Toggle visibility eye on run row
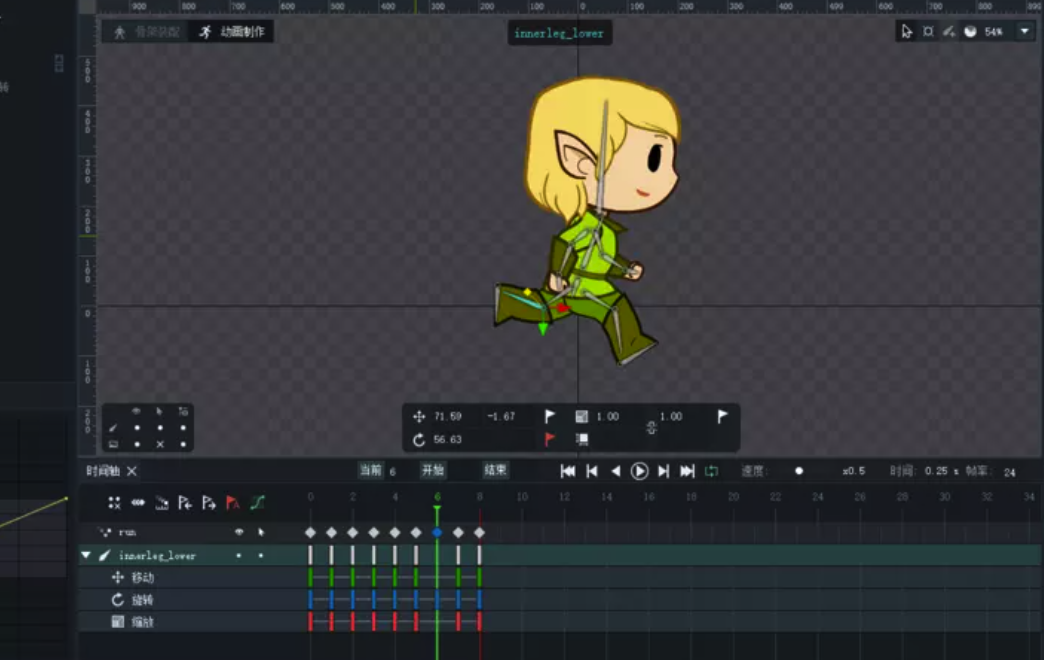 point(238,533)
